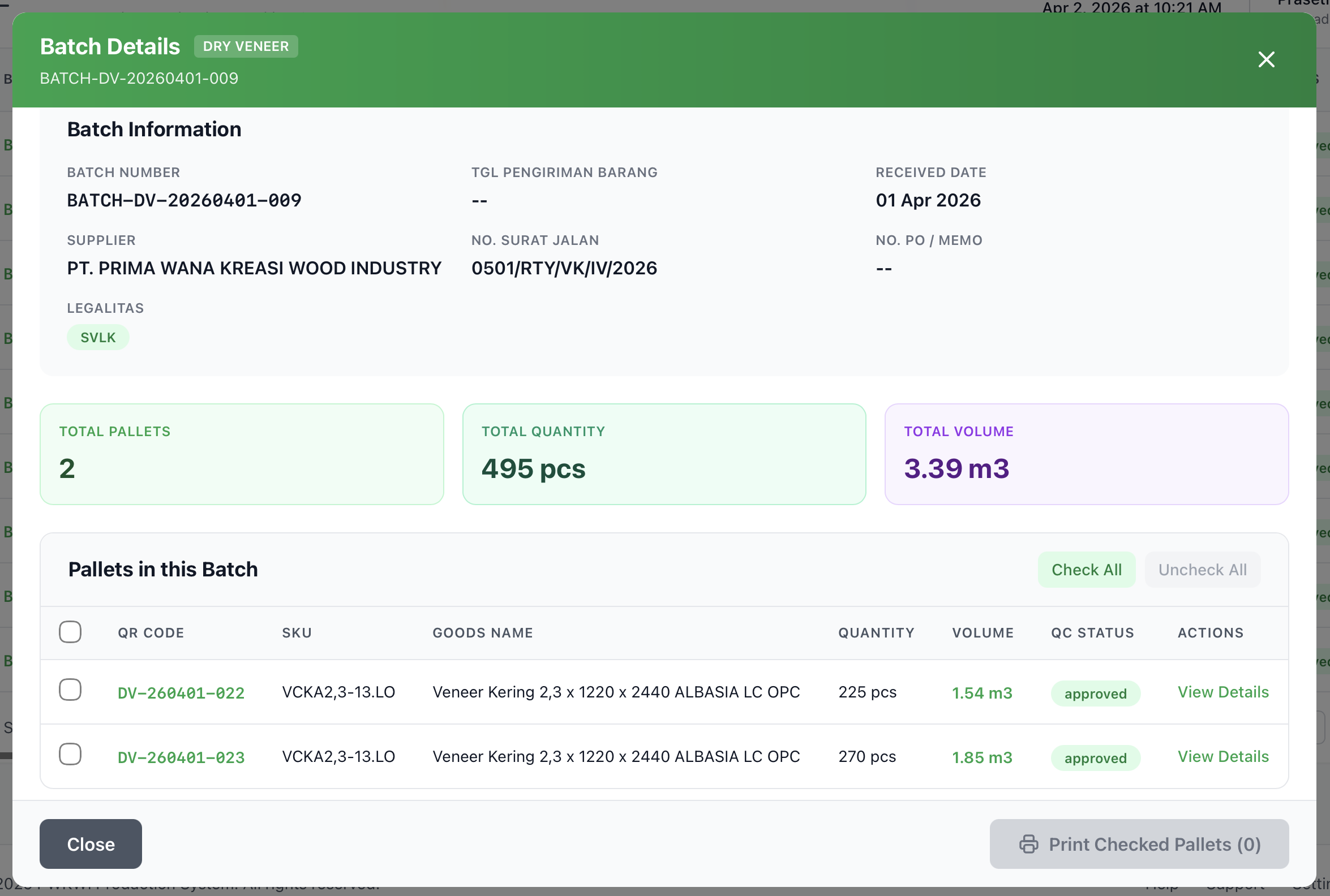Click the Total Volume 3.39 m3 card
The image size is (1330, 896).
[1086, 454]
